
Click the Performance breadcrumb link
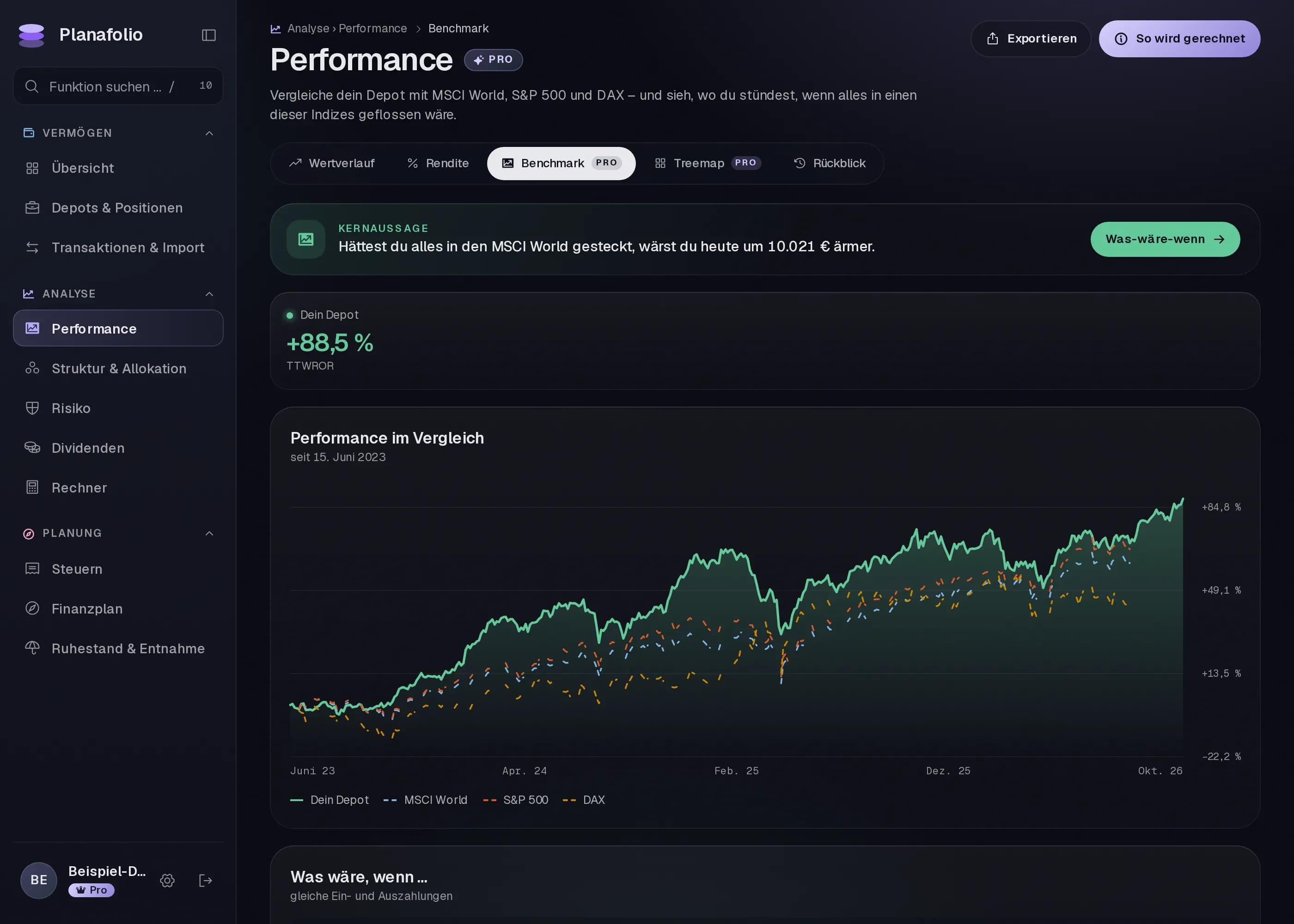coord(373,29)
